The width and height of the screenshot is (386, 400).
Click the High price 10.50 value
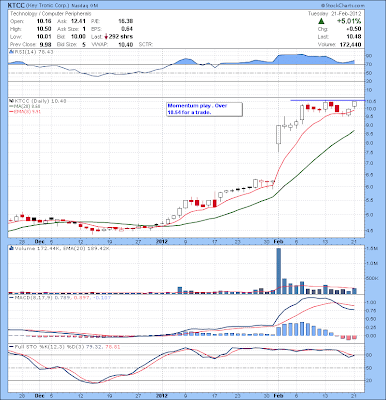(x=44, y=29)
